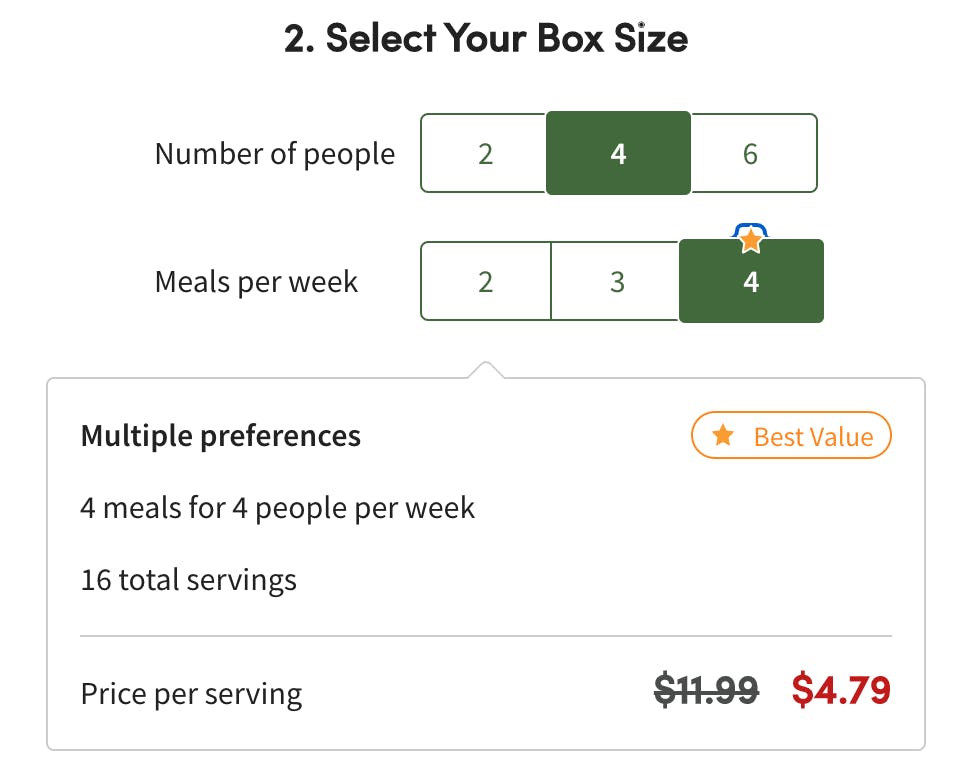Click the Best Value badge
Image resolution: width=972 pixels, height=760 pixels.
tap(791, 436)
